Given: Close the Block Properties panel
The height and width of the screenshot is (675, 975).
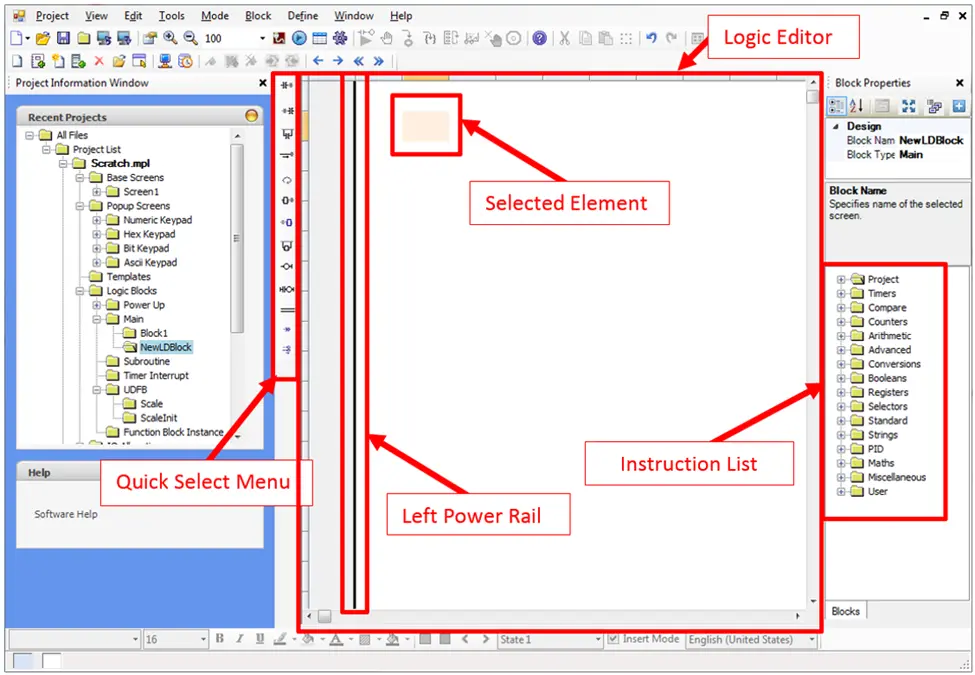Looking at the screenshot, I should click(x=959, y=83).
